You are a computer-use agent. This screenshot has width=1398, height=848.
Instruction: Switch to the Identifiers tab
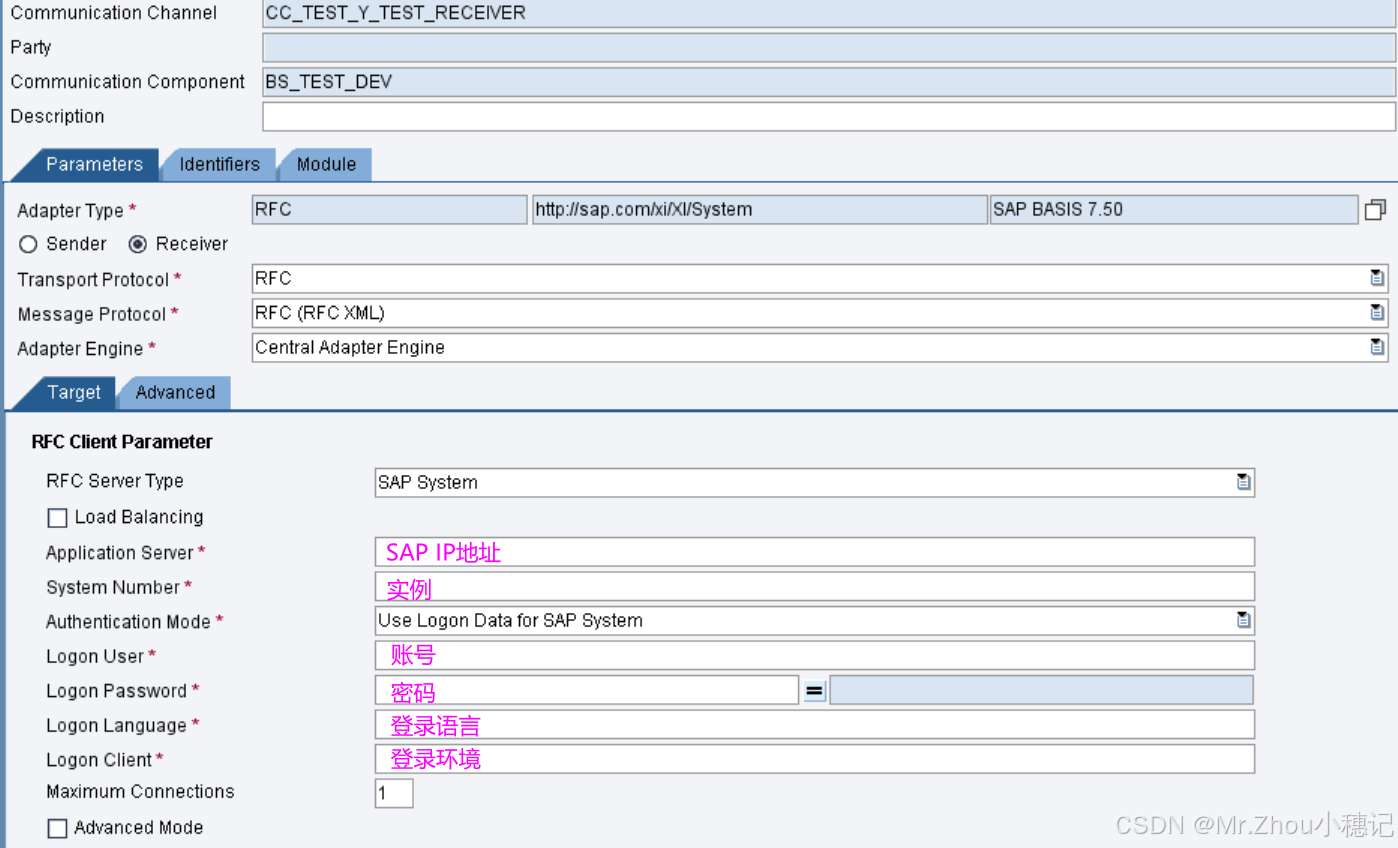(218, 164)
